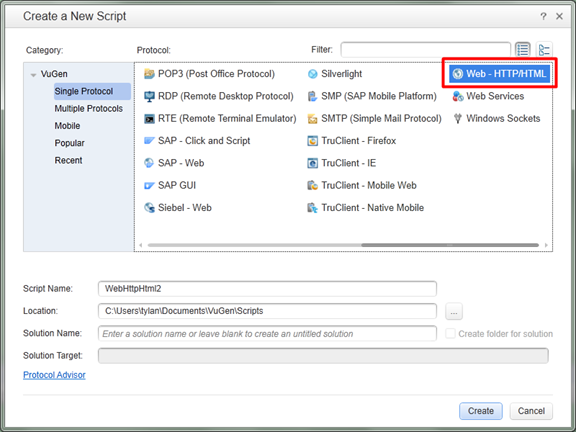Click the Cancel button
576x432 pixels.
[x=531, y=411]
